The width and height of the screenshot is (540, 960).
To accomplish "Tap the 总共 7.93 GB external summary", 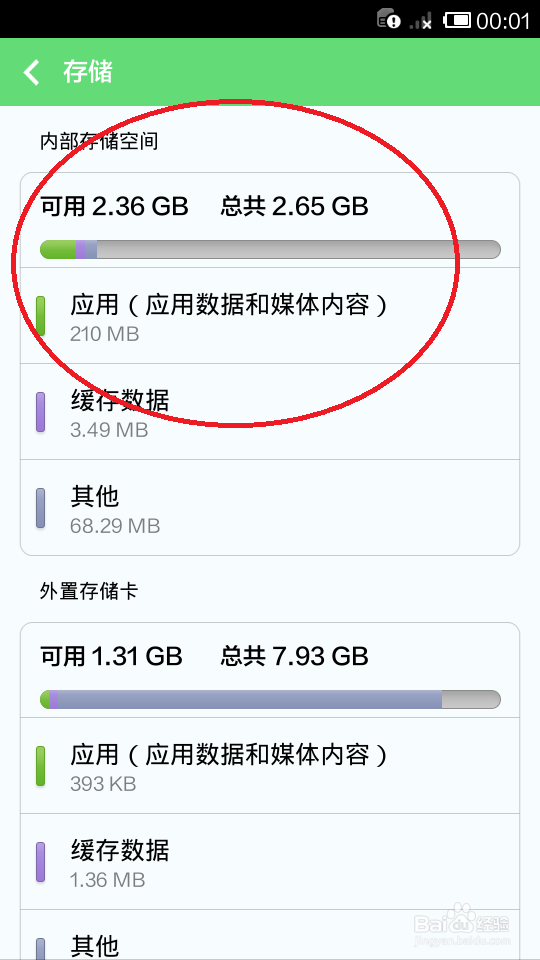I will (x=294, y=656).
